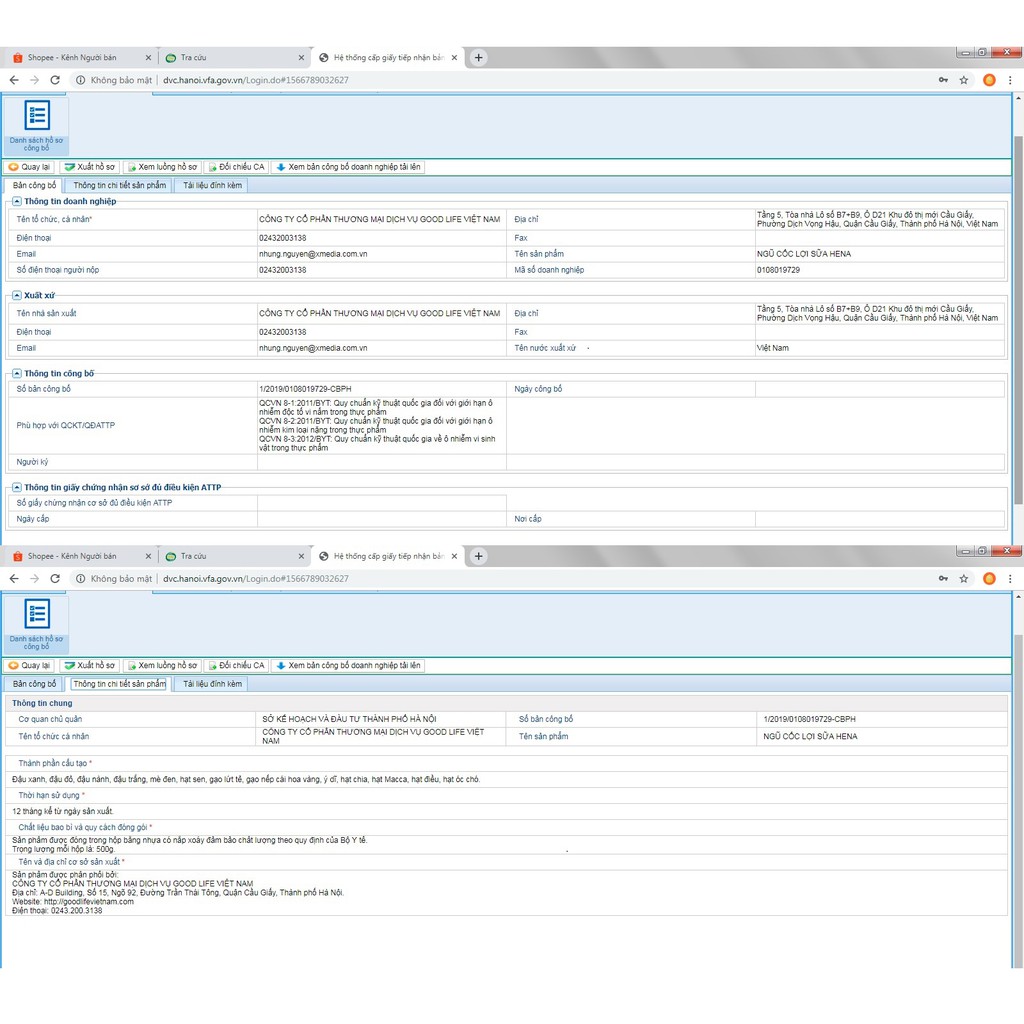Click Đối chiếu CA in the lower toolbar

pyautogui.click(x=236, y=666)
